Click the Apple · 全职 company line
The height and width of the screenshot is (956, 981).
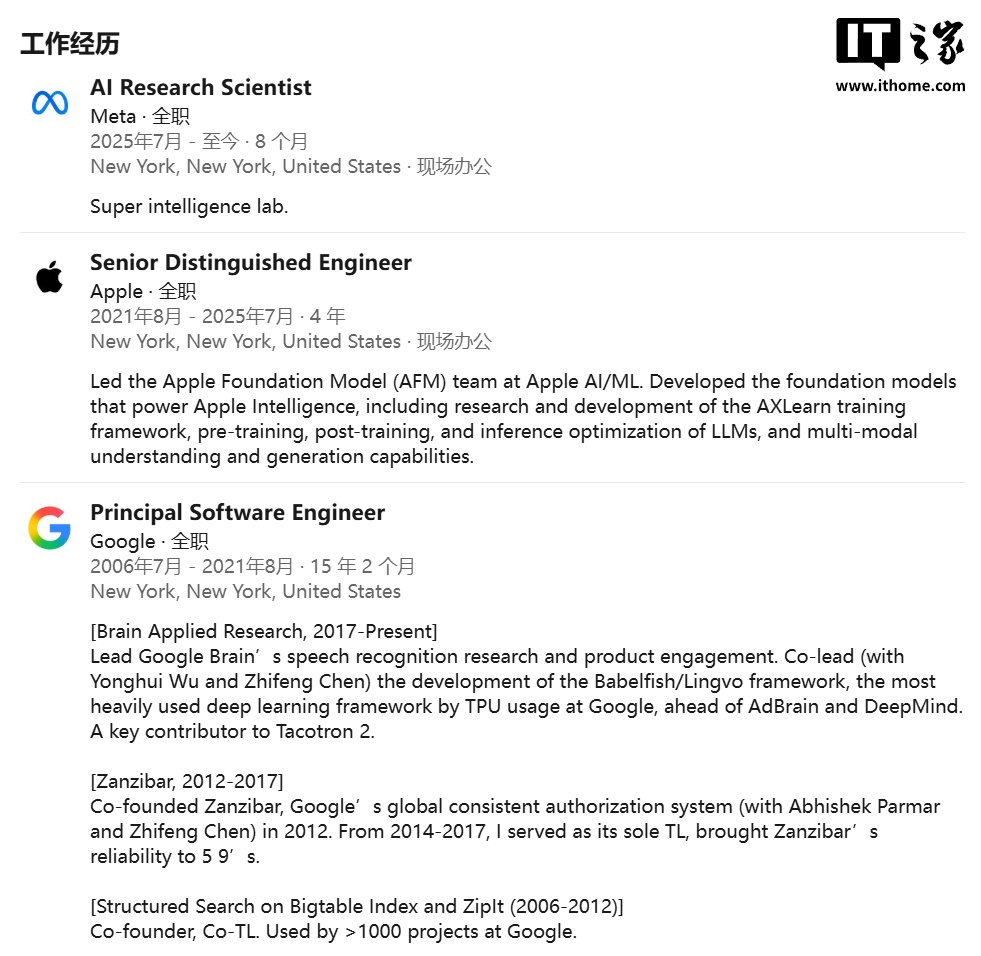pyautogui.click(x=143, y=291)
